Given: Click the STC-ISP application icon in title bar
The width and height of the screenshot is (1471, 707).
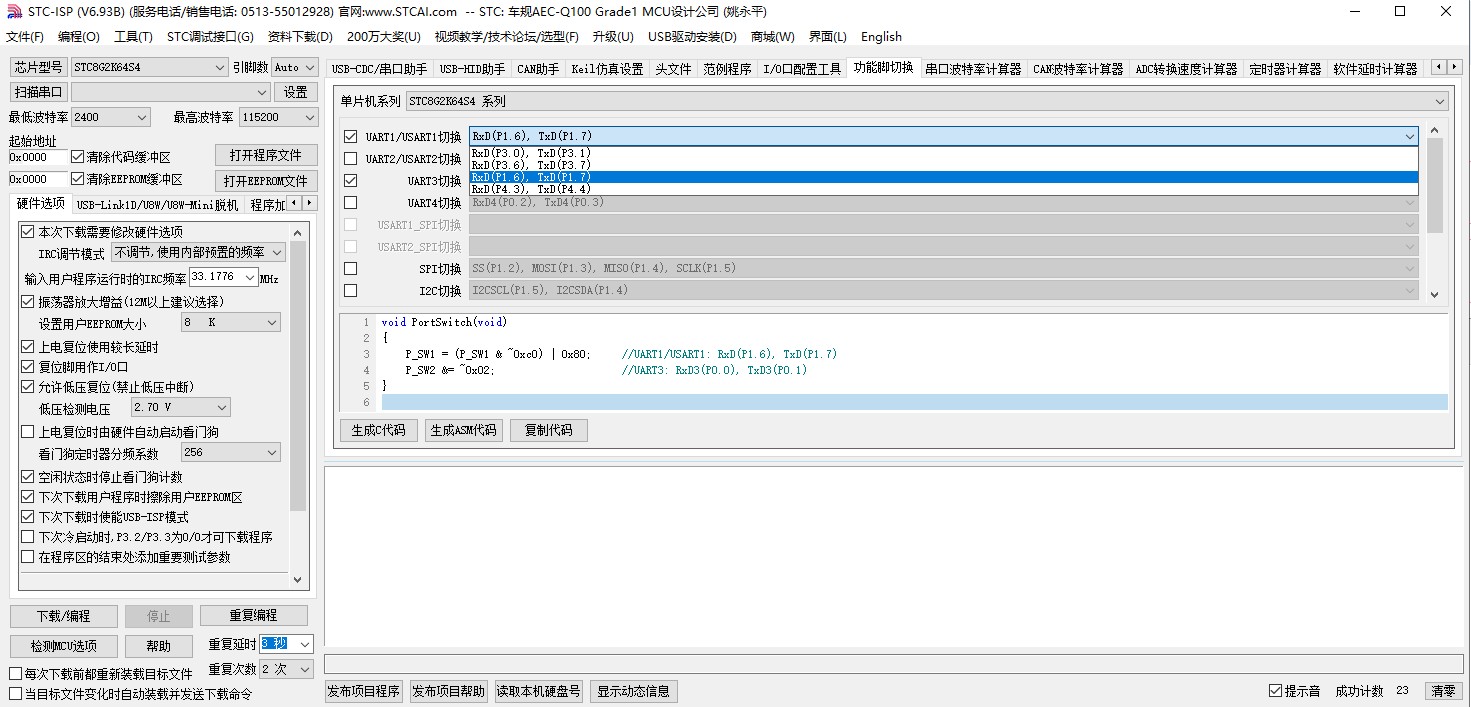Looking at the screenshot, I should coord(14,11).
